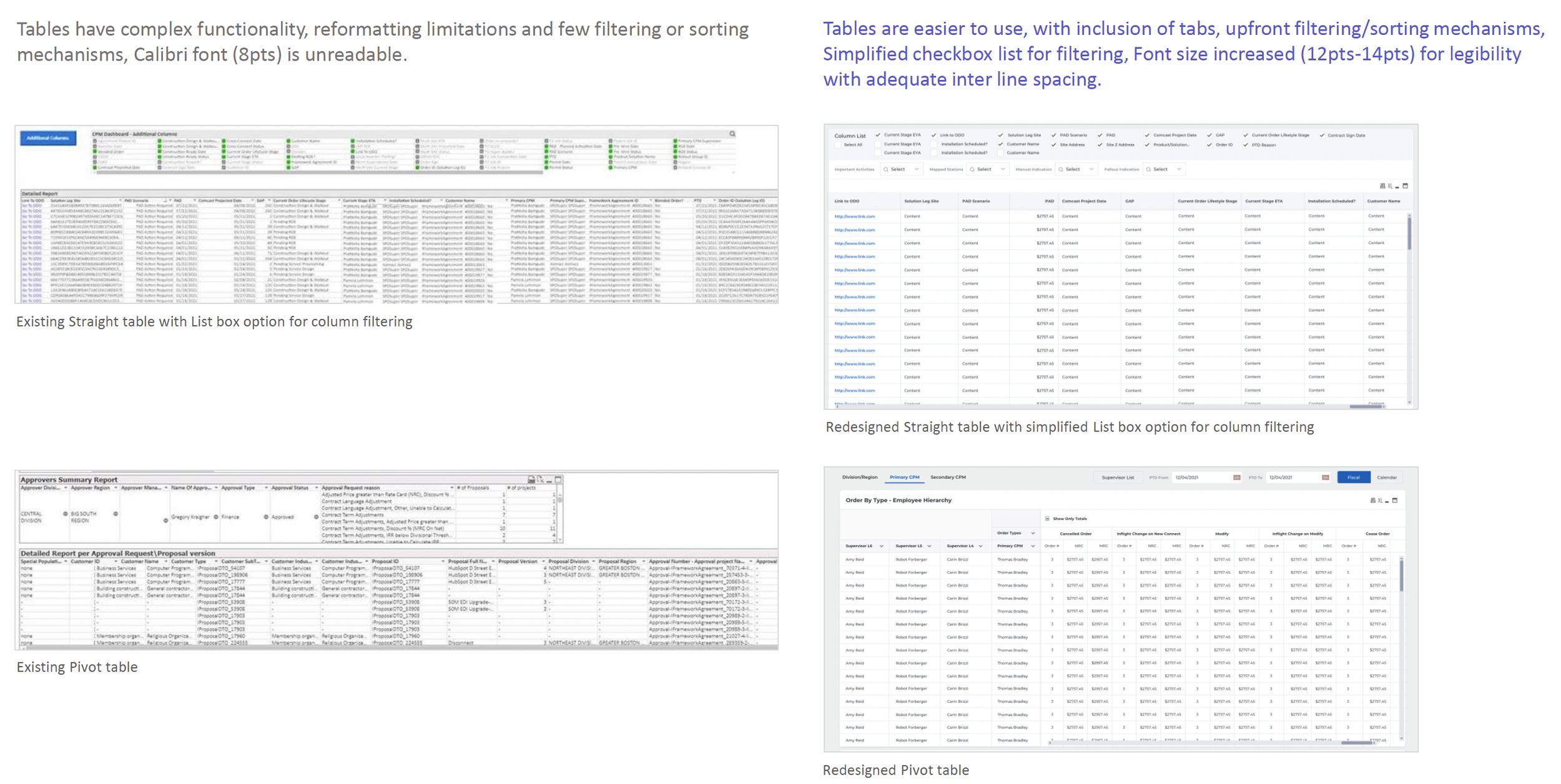The width and height of the screenshot is (1561, 784).
Task: Click print icon in Order By Type panel
Action: coord(1372,501)
